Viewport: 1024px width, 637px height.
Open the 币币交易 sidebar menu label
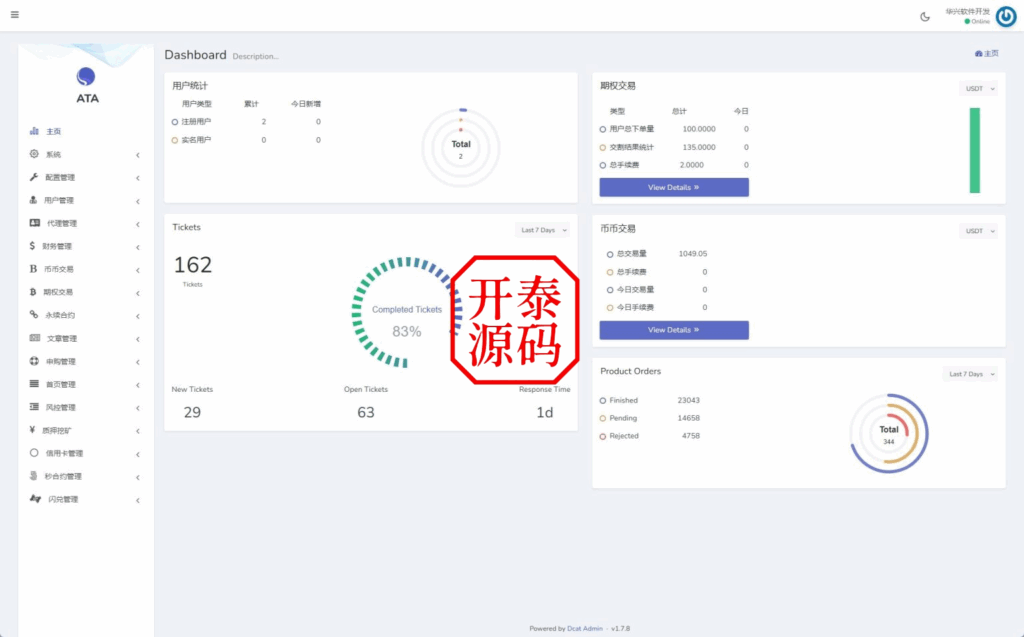tap(59, 269)
